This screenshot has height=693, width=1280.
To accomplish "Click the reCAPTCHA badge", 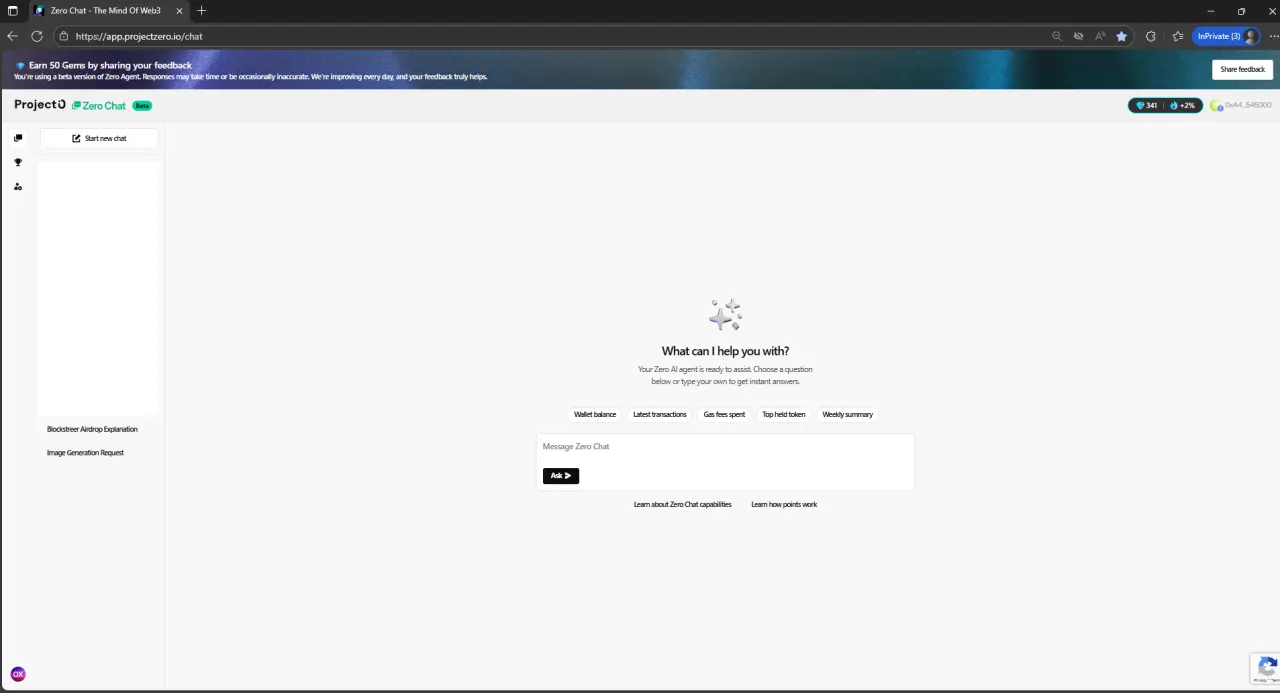I will [1265, 668].
